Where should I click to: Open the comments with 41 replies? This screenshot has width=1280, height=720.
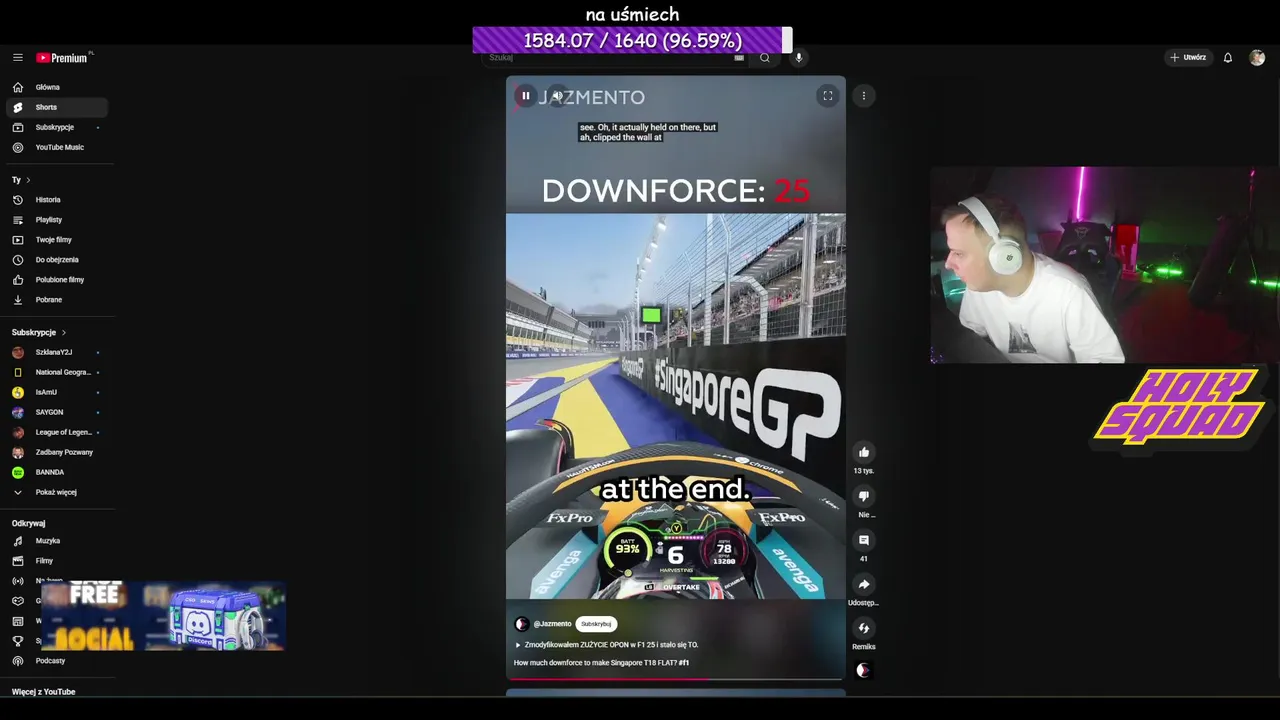click(864, 540)
